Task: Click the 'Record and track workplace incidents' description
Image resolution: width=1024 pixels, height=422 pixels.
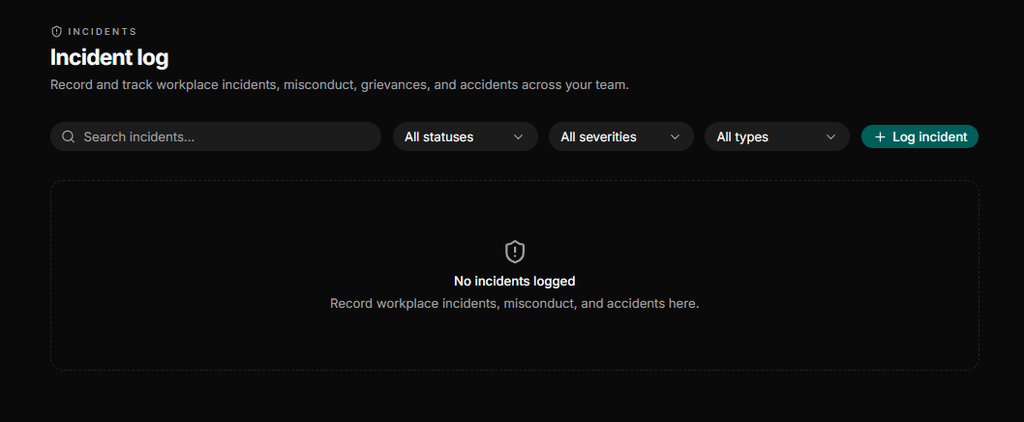Action: (x=340, y=86)
